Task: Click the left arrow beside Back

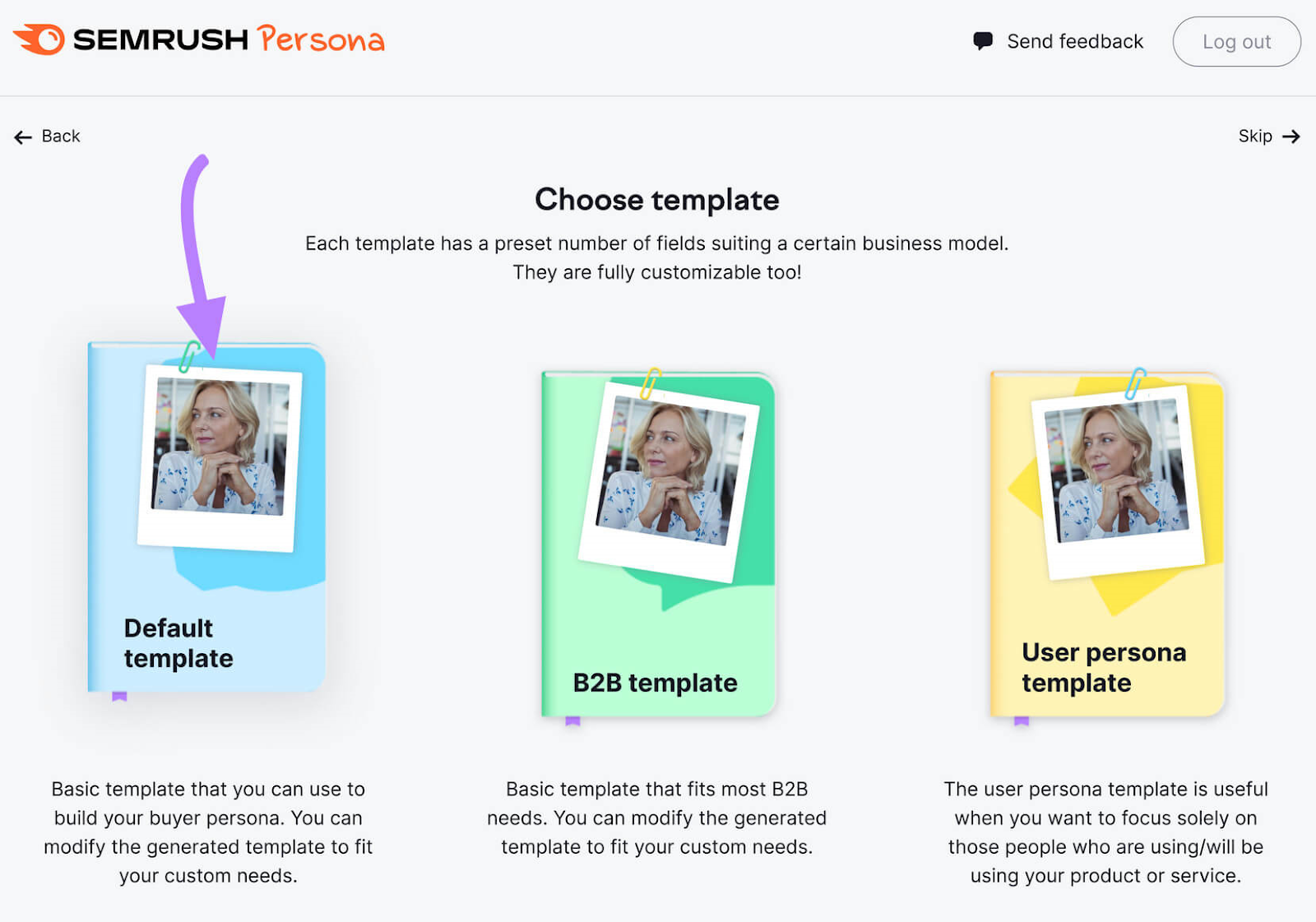Action: click(x=23, y=137)
